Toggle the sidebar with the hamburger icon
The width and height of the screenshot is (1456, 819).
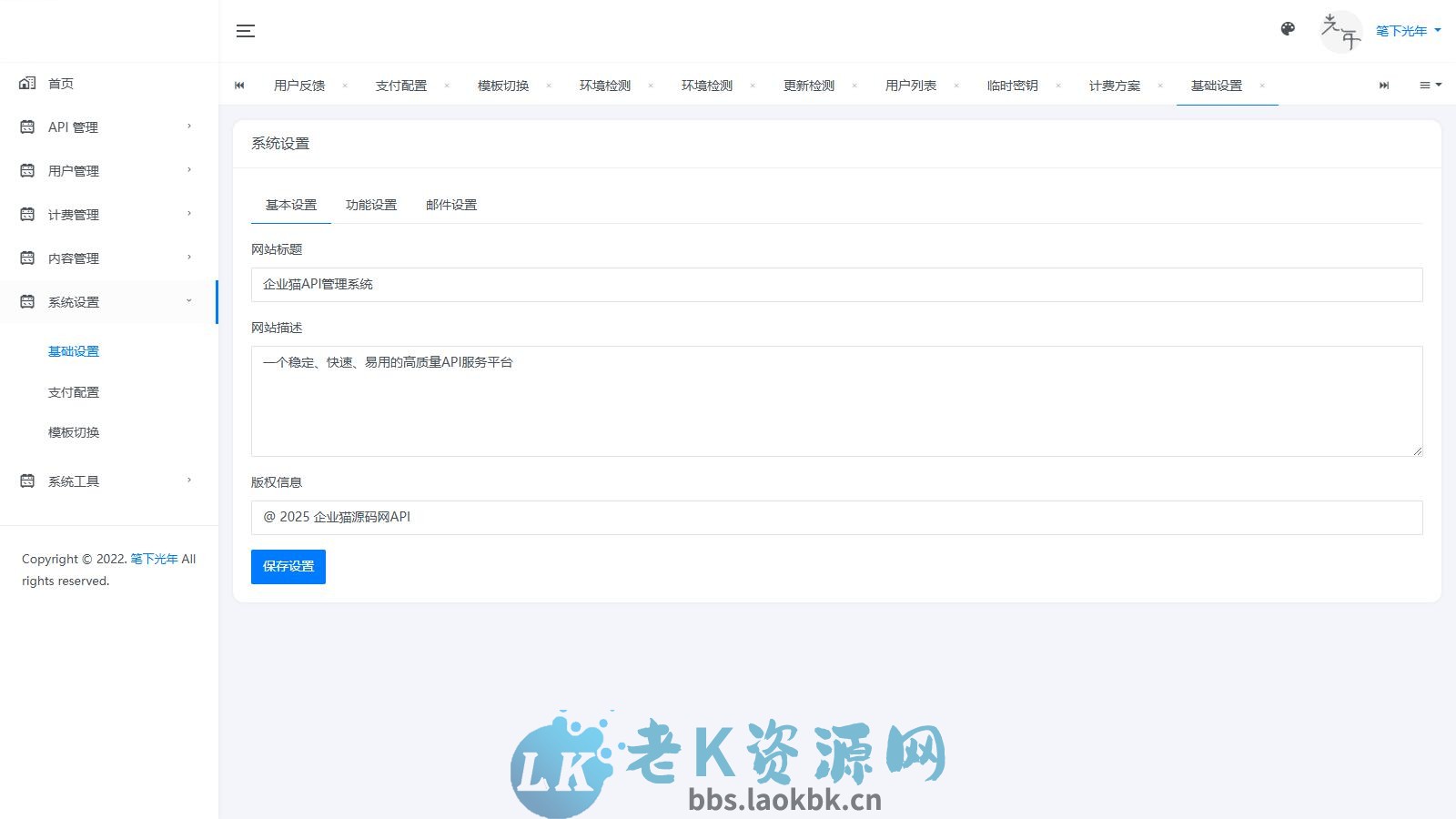click(x=245, y=30)
